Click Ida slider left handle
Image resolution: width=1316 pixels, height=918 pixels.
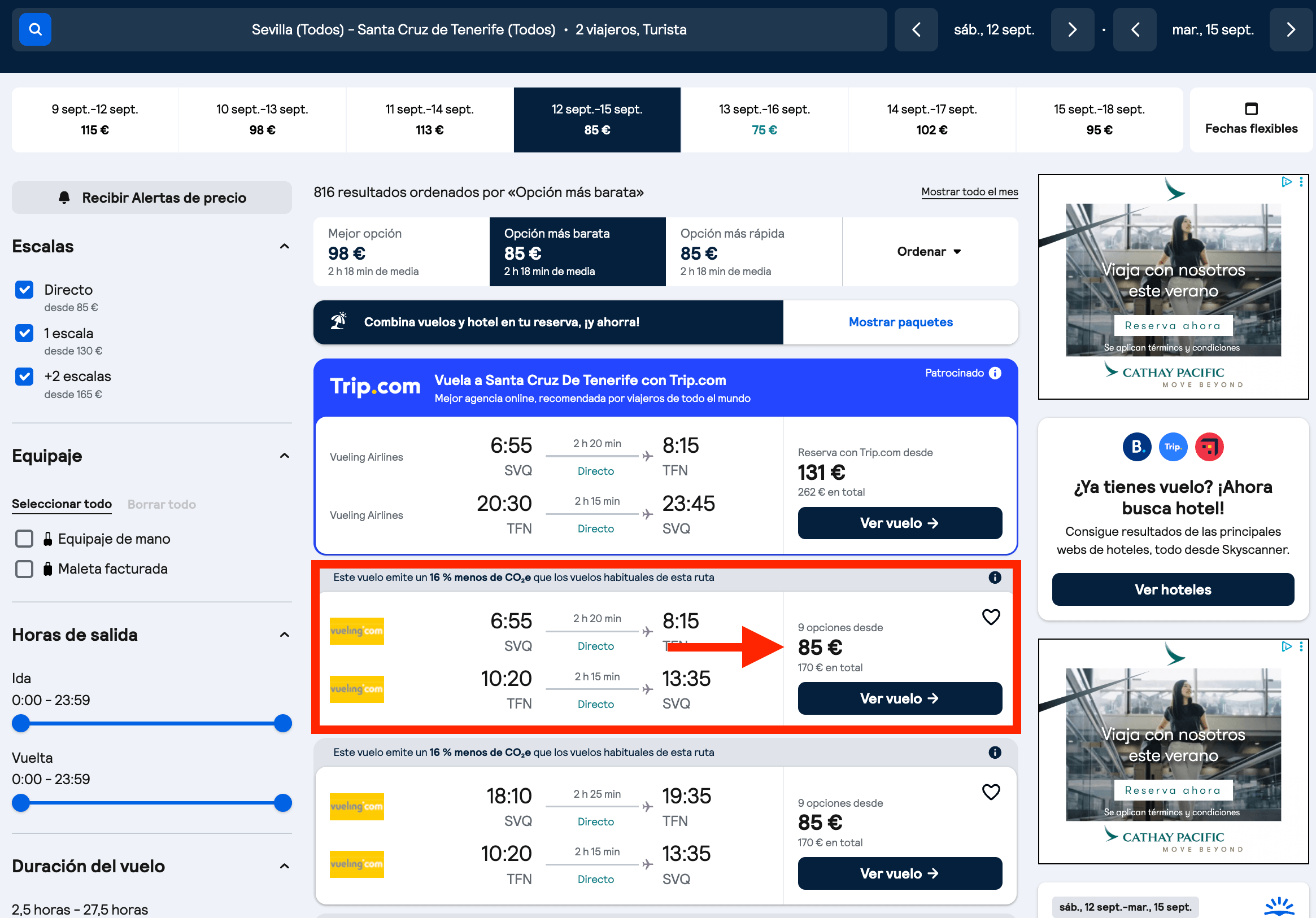point(21,724)
